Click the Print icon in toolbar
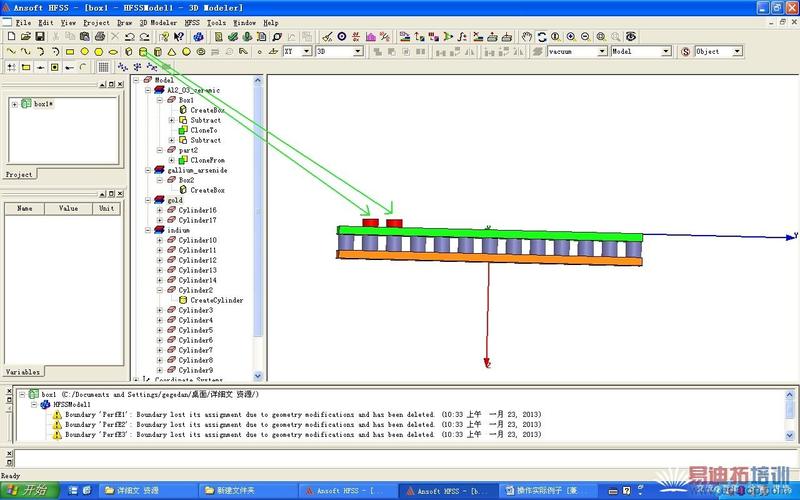The height and width of the screenshot is (500, 800). pyautogui.click(x=100, y=37)
